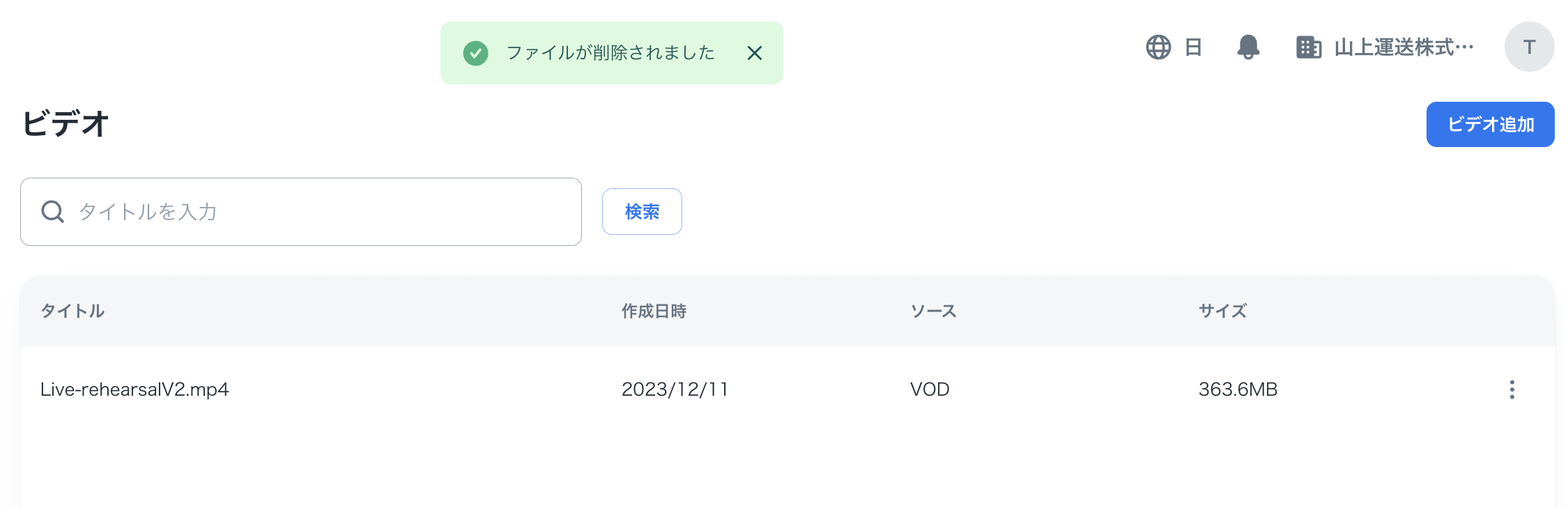This screenshot has width=1568, height=508.
Task: Open the language selector globe icon
Action: pyautogui.click(x=1158, y=47)
